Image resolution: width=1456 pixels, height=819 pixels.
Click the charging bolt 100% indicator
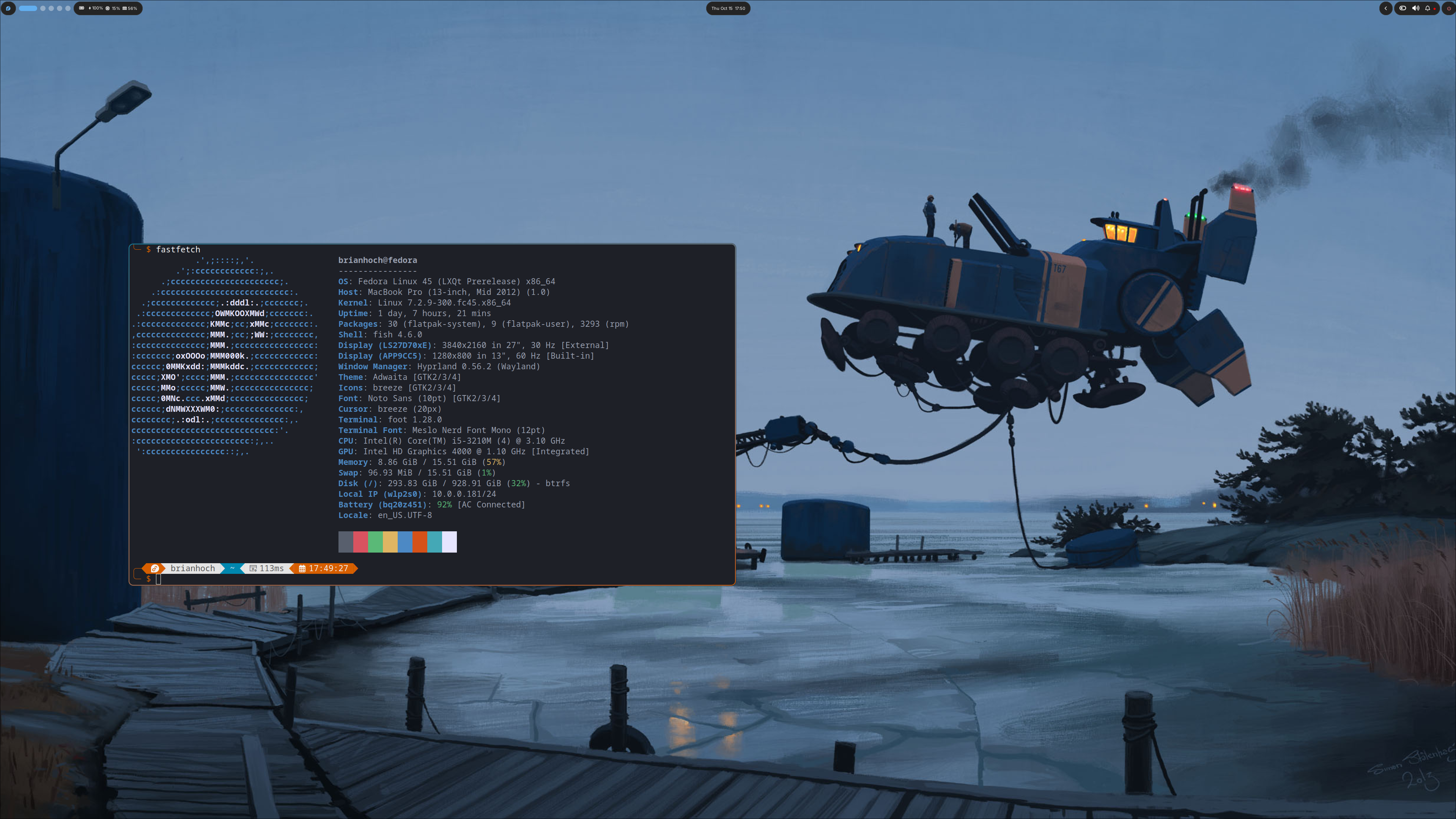pos(96,8)
